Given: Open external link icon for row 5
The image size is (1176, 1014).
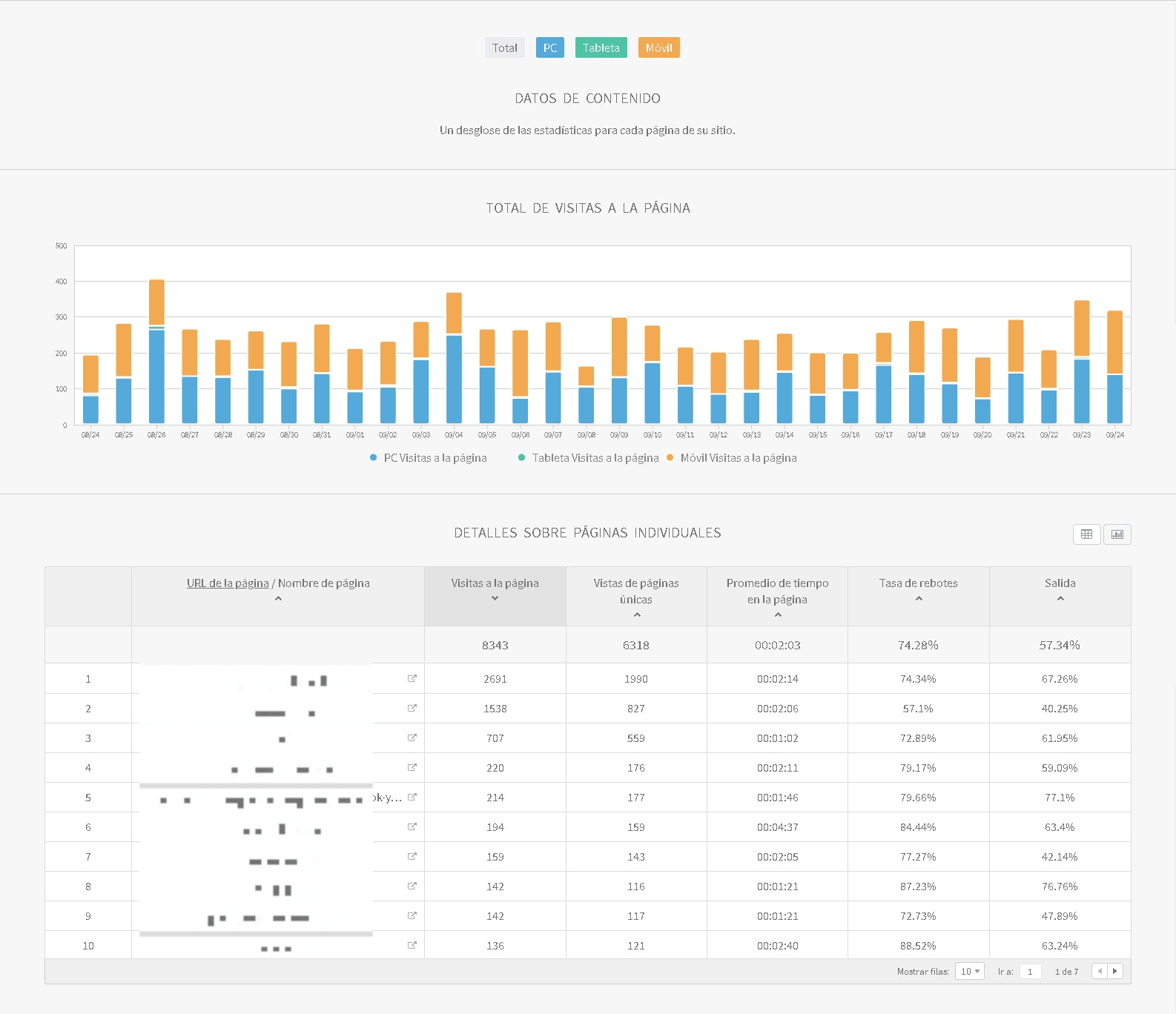Looking at the screenshot, I should [412, 797].
